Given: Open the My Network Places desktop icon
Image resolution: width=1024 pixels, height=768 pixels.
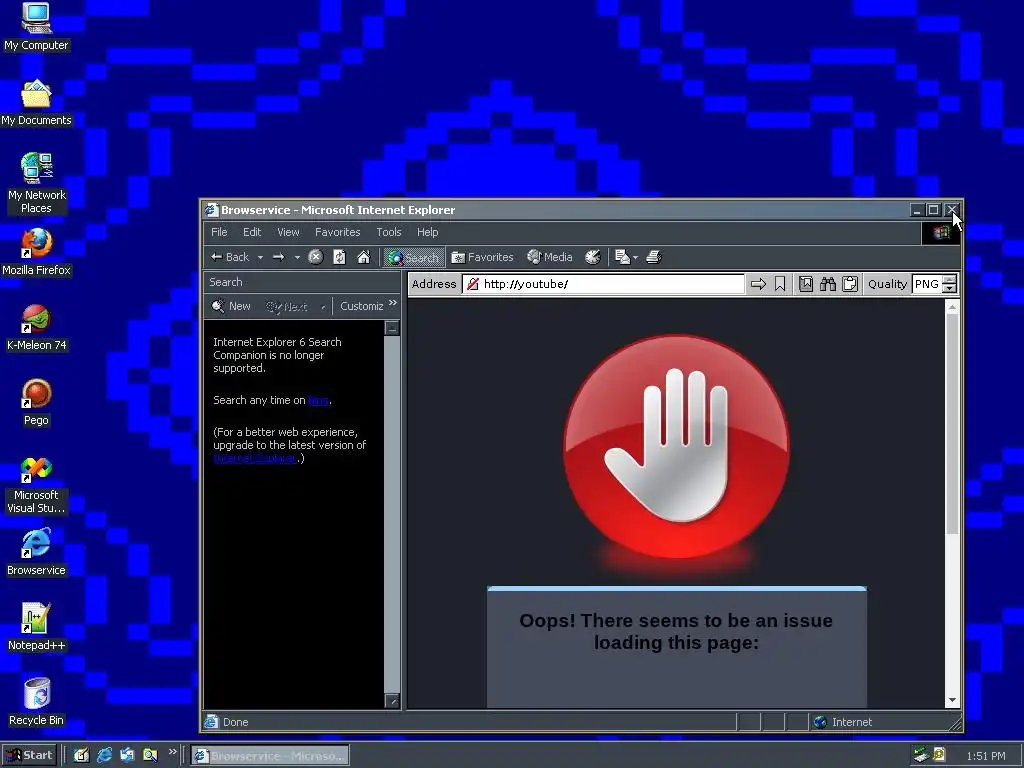Looking at the screenshot, I should pyautogui.click(x=36, y=183).
